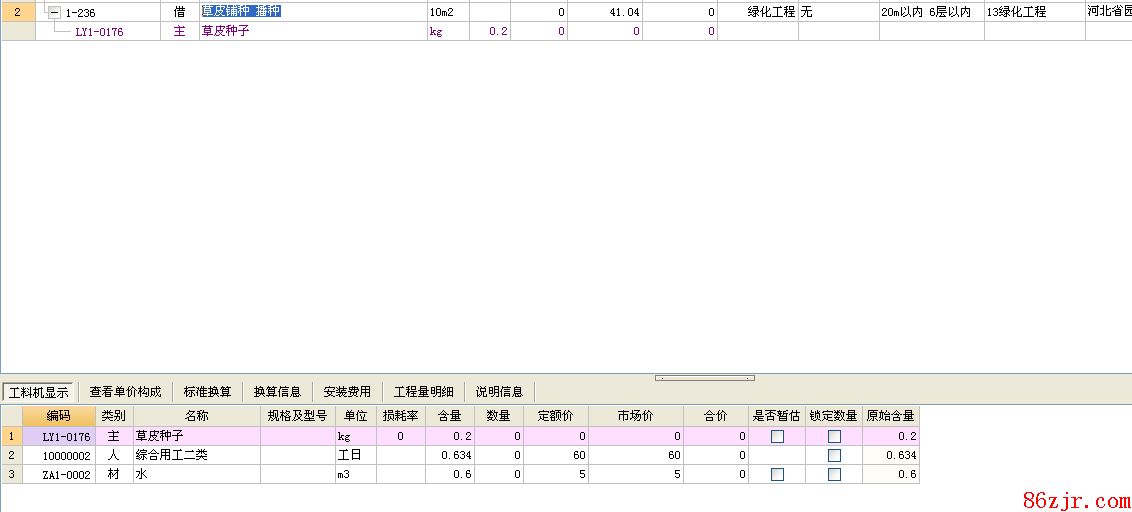
Task: Click the 编码 column header
Action: 59,416
